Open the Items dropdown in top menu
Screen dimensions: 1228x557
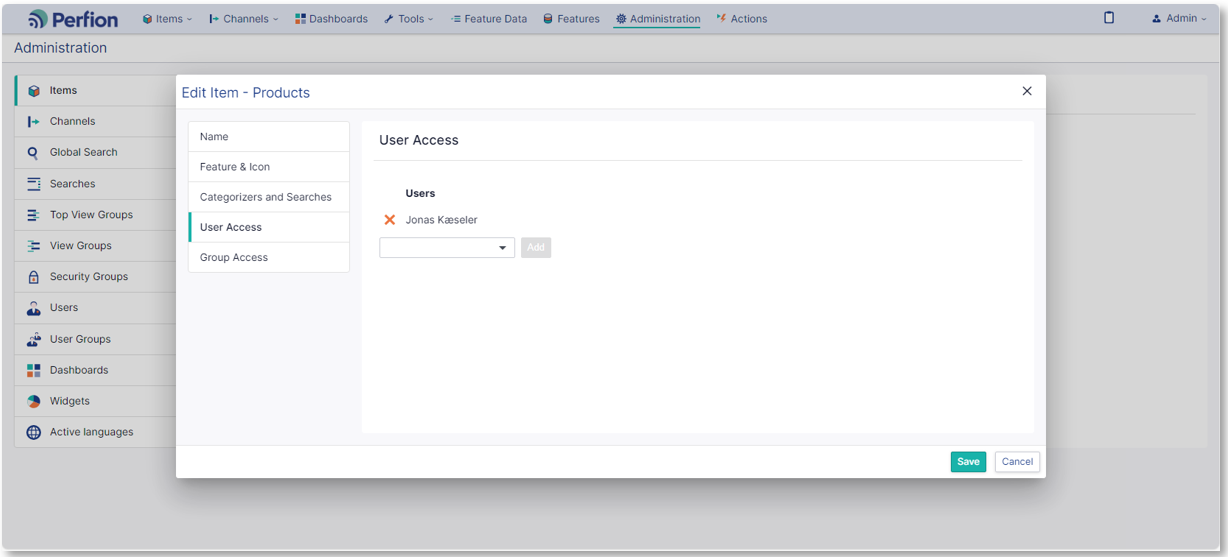click(x=167, y=19)
